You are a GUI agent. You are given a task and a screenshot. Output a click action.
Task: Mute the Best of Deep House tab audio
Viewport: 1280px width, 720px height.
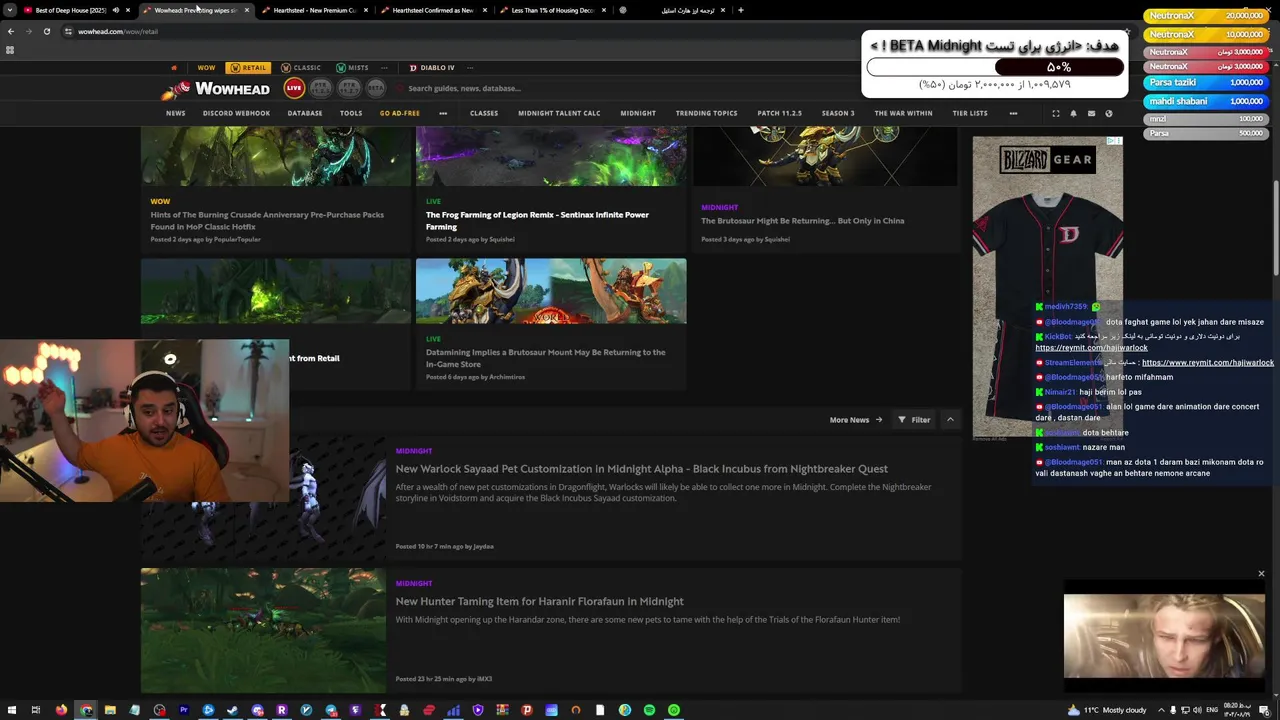tap(115, 10)
